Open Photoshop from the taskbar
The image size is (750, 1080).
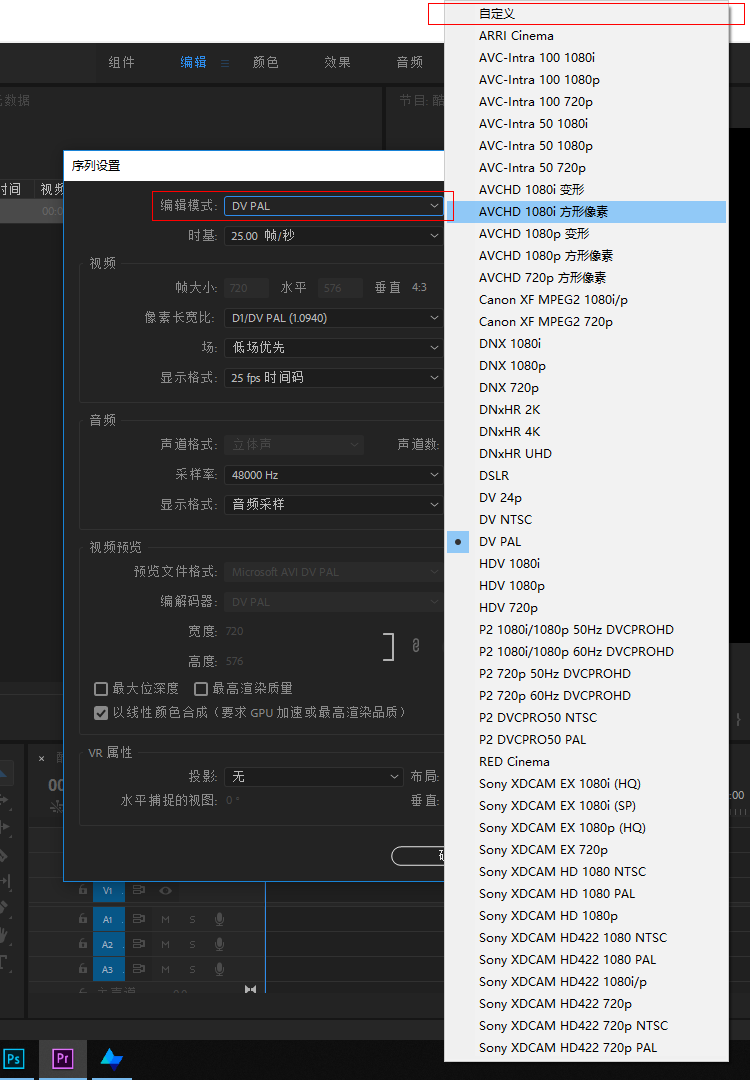pyautogui.click(x=14, y=1059)
